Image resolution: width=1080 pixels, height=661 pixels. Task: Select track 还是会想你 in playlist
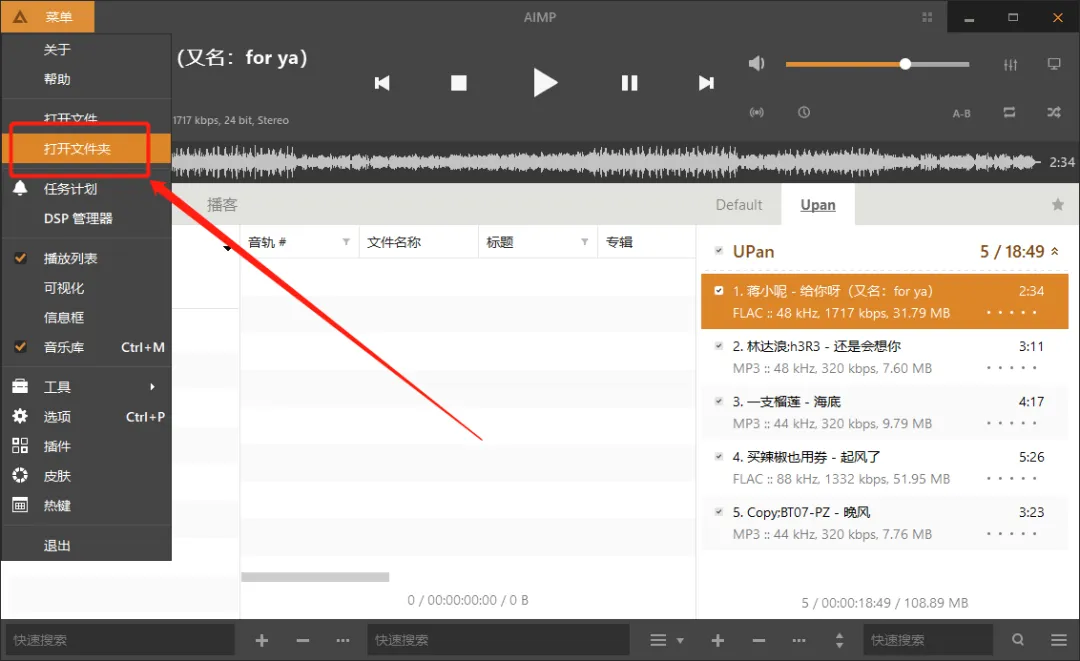(x=885, y=357)
